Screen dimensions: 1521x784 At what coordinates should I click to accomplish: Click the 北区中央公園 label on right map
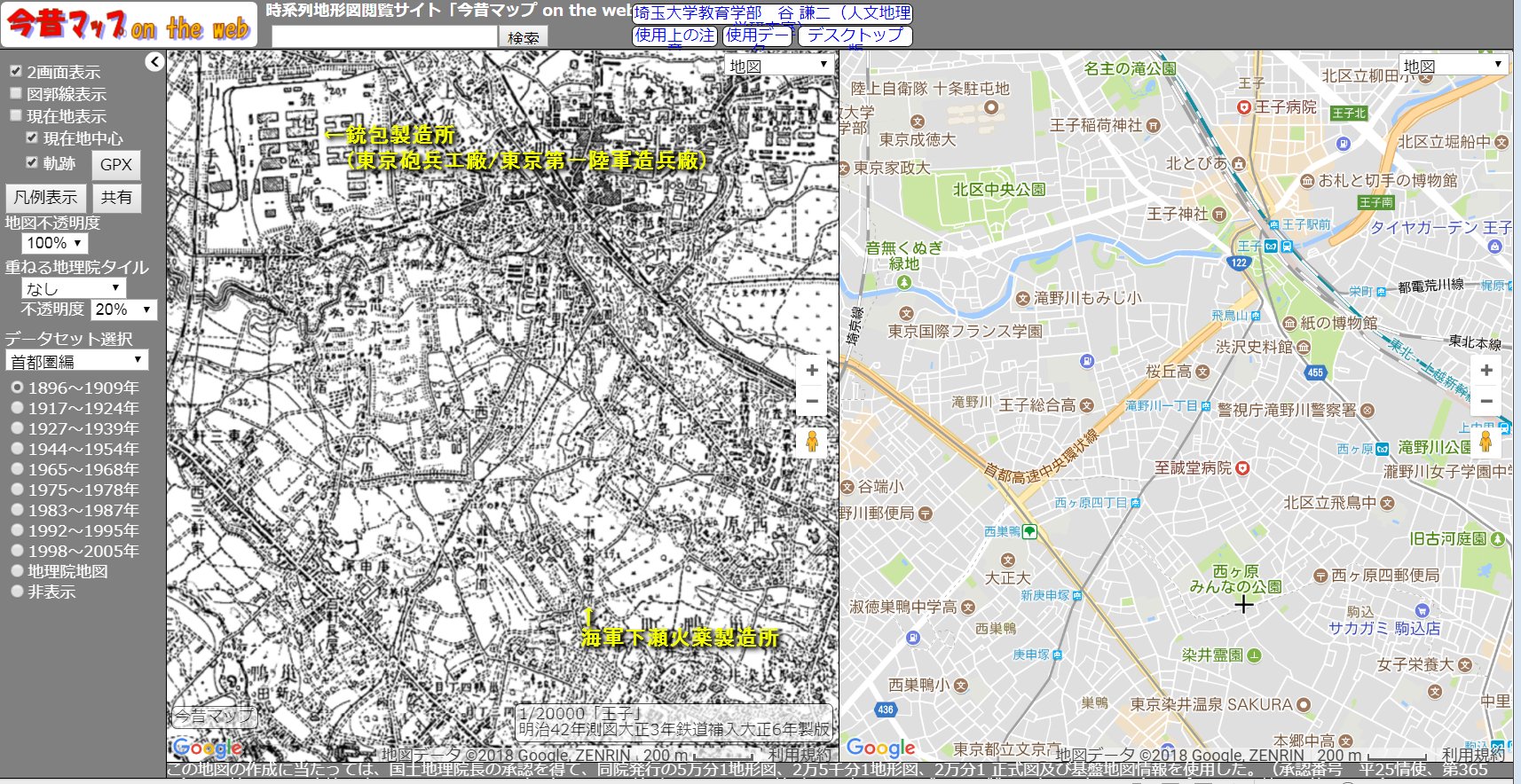point(999,190)
